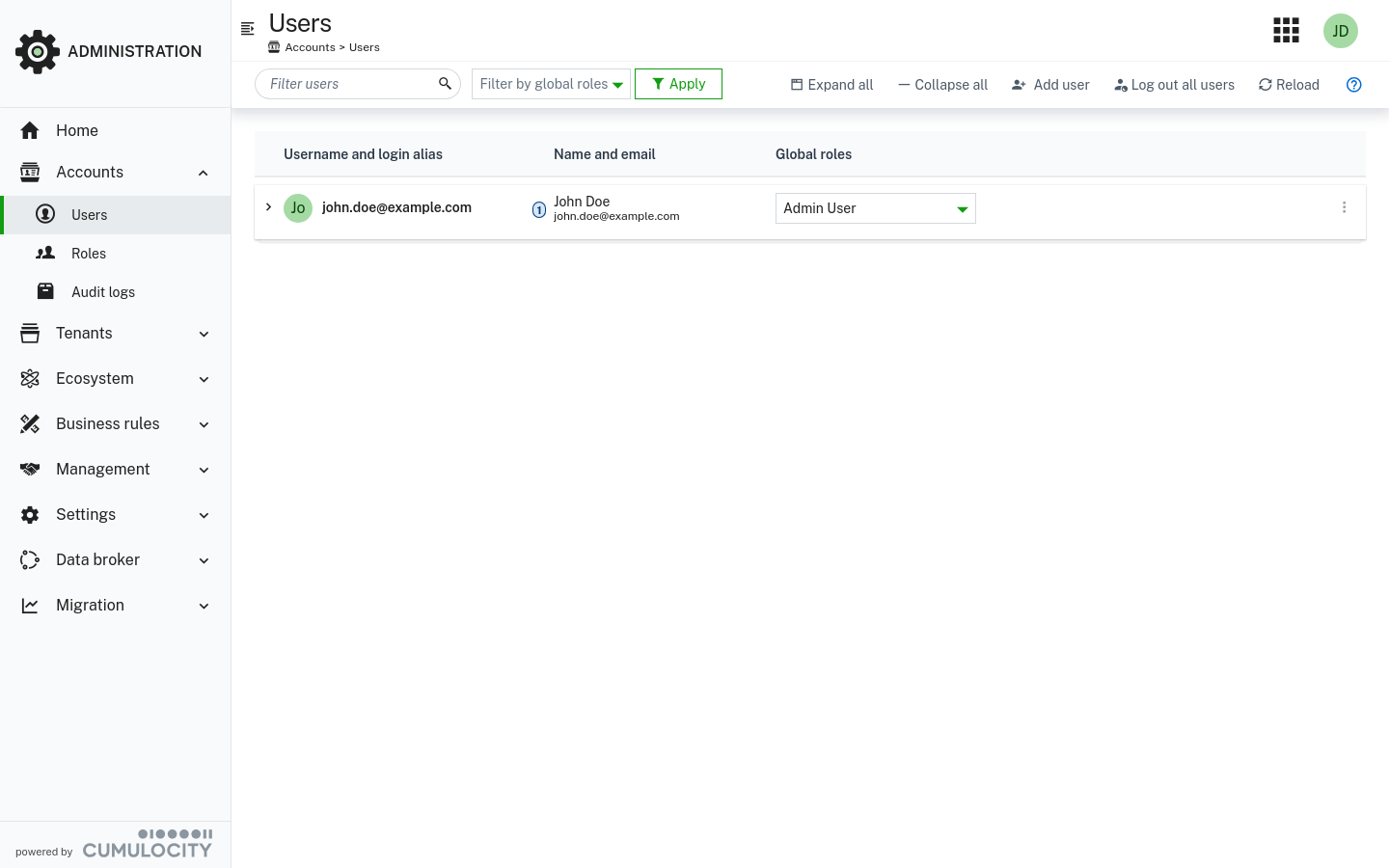This screenshot has height=868, width=1389.
Task: Click the Apply filter button
Action: pos(678,84)
